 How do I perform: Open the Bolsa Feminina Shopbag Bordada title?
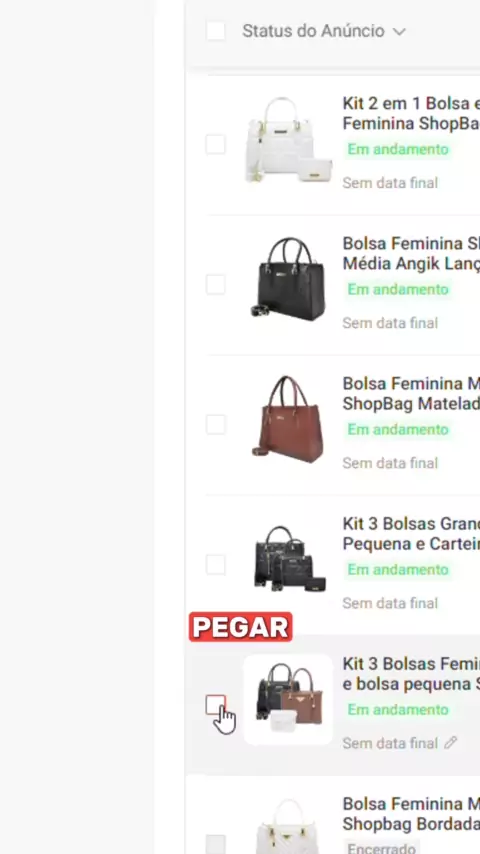point(411,814)
